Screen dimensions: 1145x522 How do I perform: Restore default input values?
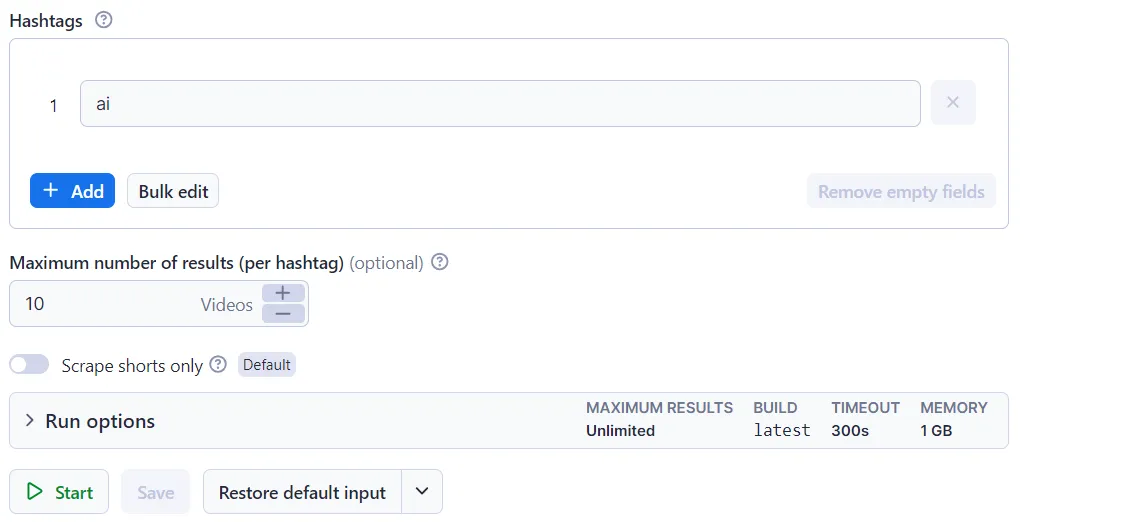click(302, 491)
